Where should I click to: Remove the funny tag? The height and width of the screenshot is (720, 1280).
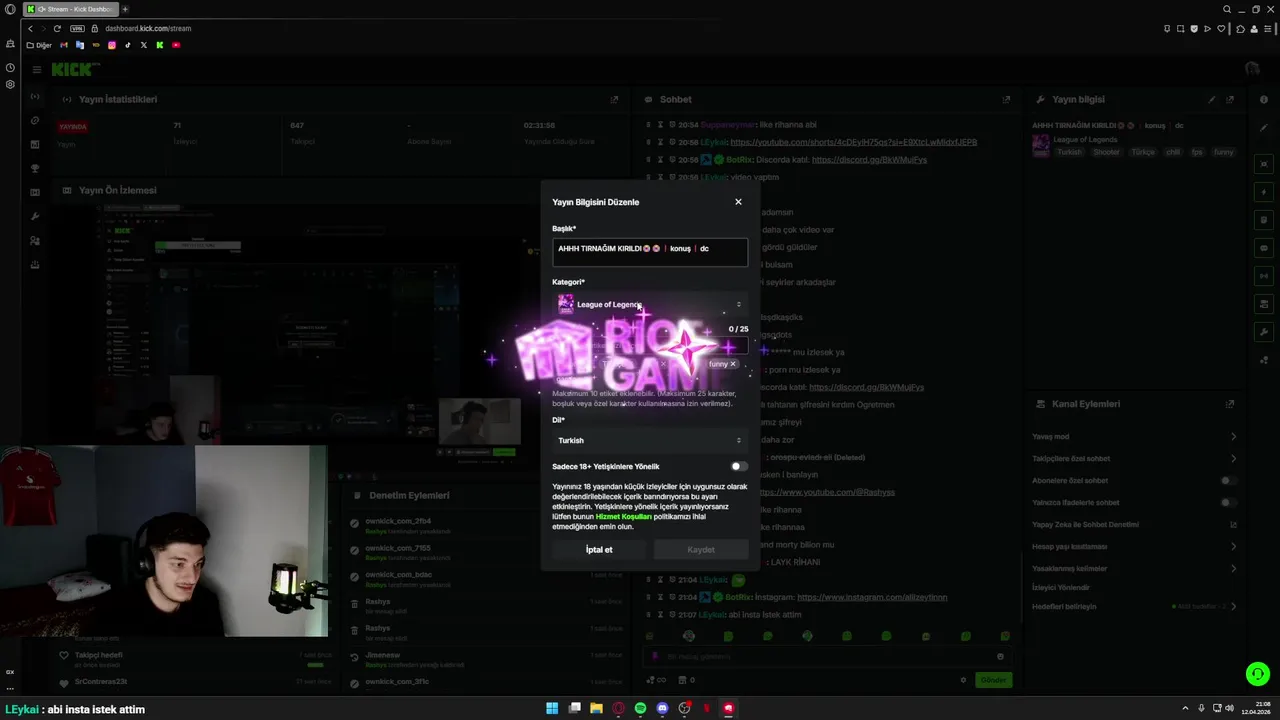733,364
